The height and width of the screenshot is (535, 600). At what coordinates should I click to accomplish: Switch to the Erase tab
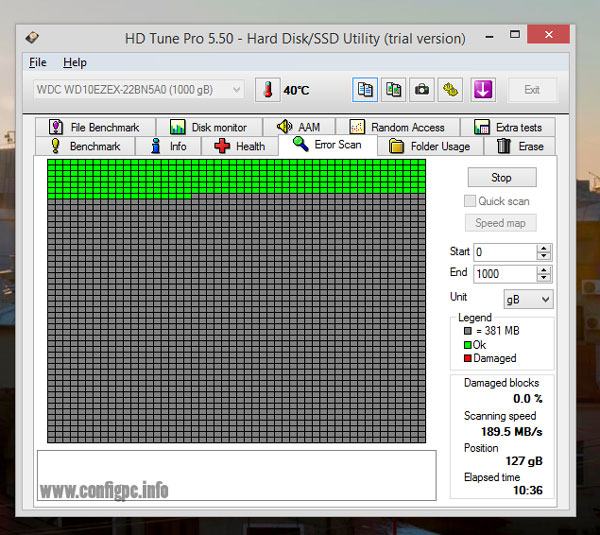[x=520, y=146]
